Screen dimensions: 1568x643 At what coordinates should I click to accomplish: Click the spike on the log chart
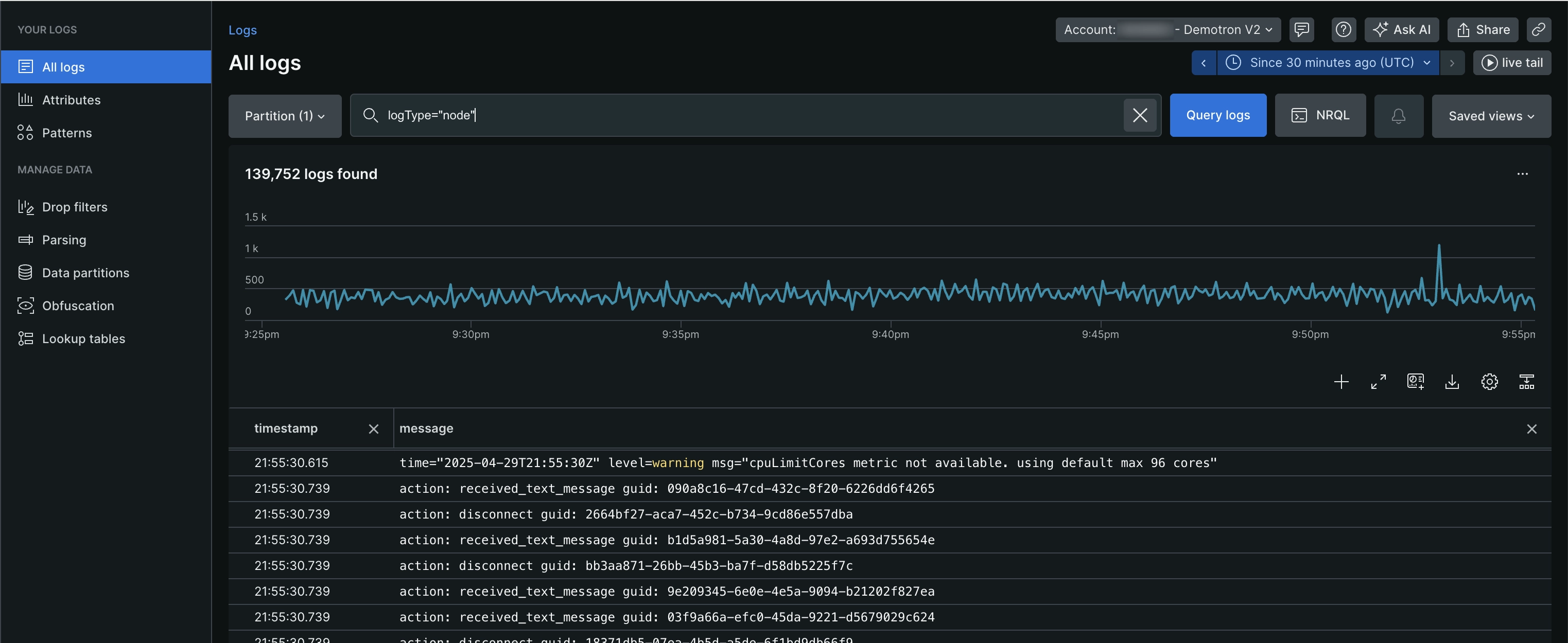[1438, 249]
